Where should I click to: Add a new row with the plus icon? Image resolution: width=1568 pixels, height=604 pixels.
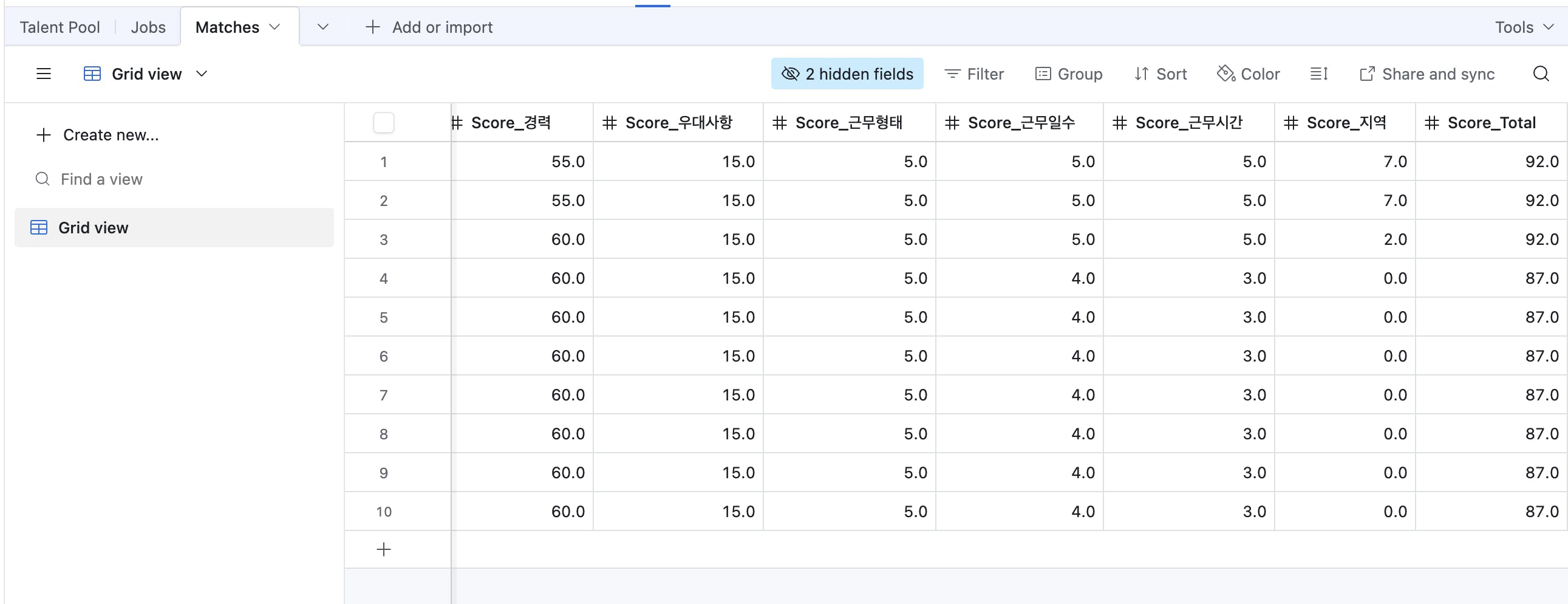click(383, 550)
